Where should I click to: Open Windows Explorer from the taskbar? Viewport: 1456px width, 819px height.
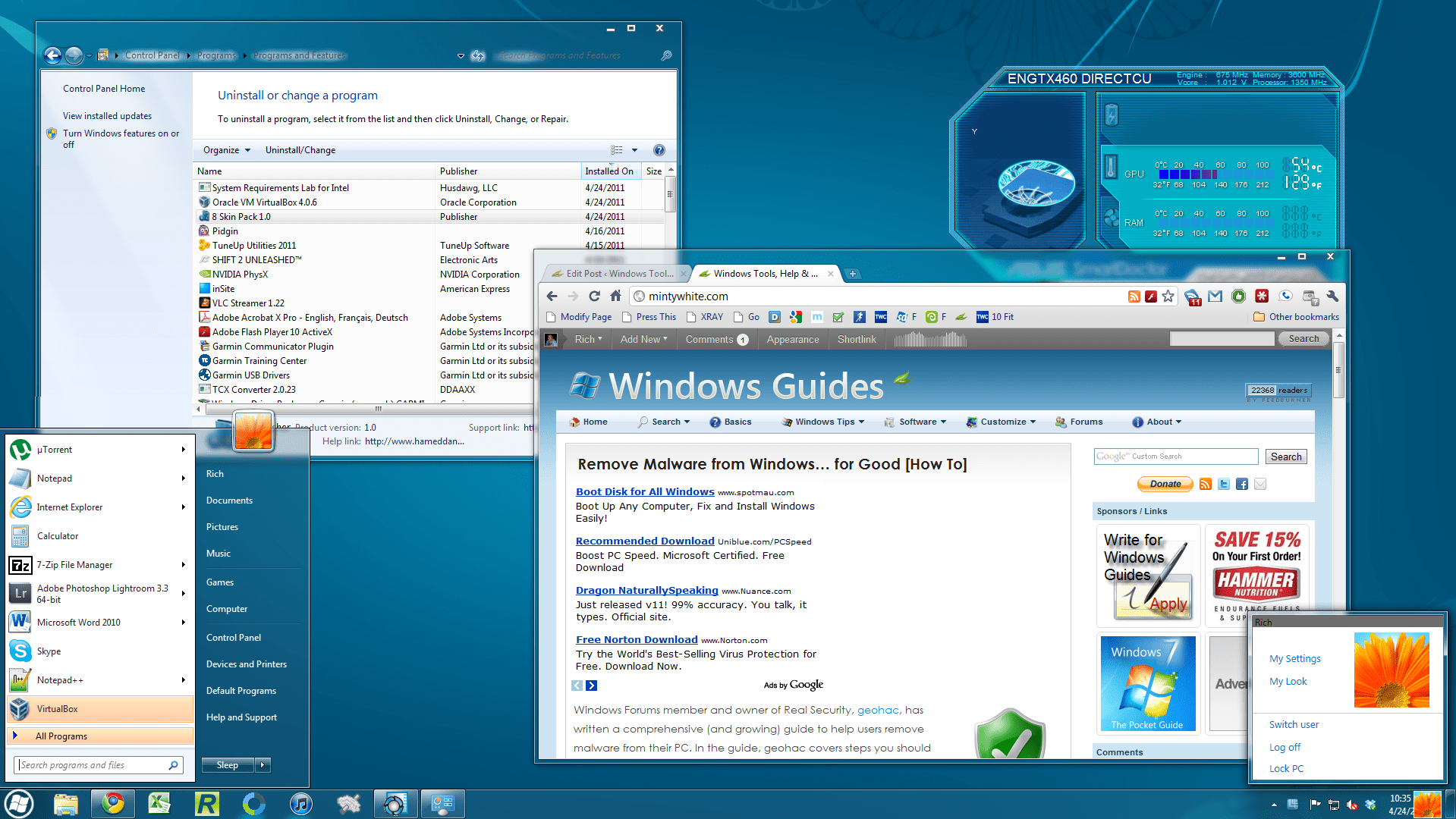[66, 803]
